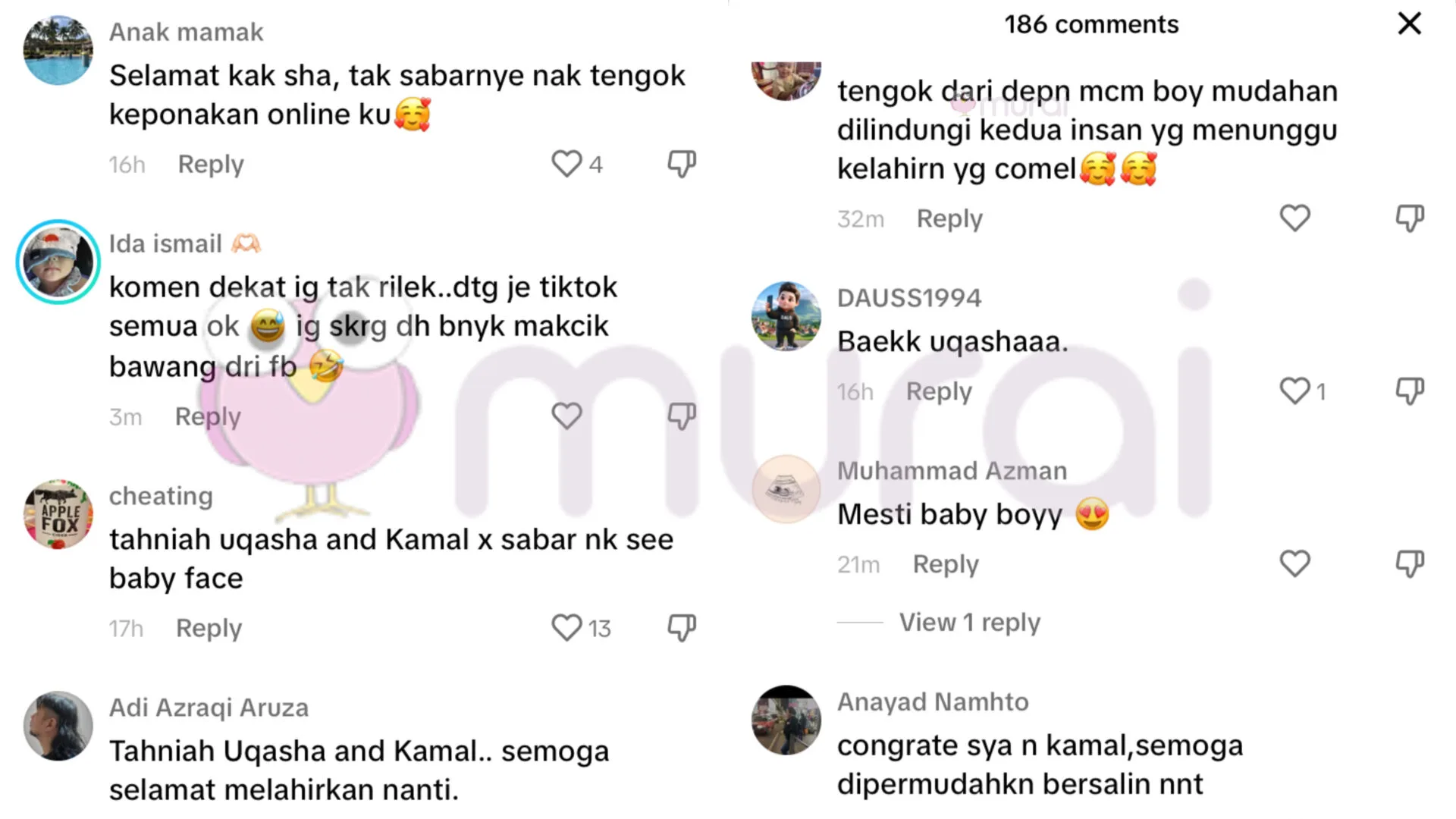1456x819 pixels.
Task: Like Ida ismail's comment
Action: click(x=566, y=416)
